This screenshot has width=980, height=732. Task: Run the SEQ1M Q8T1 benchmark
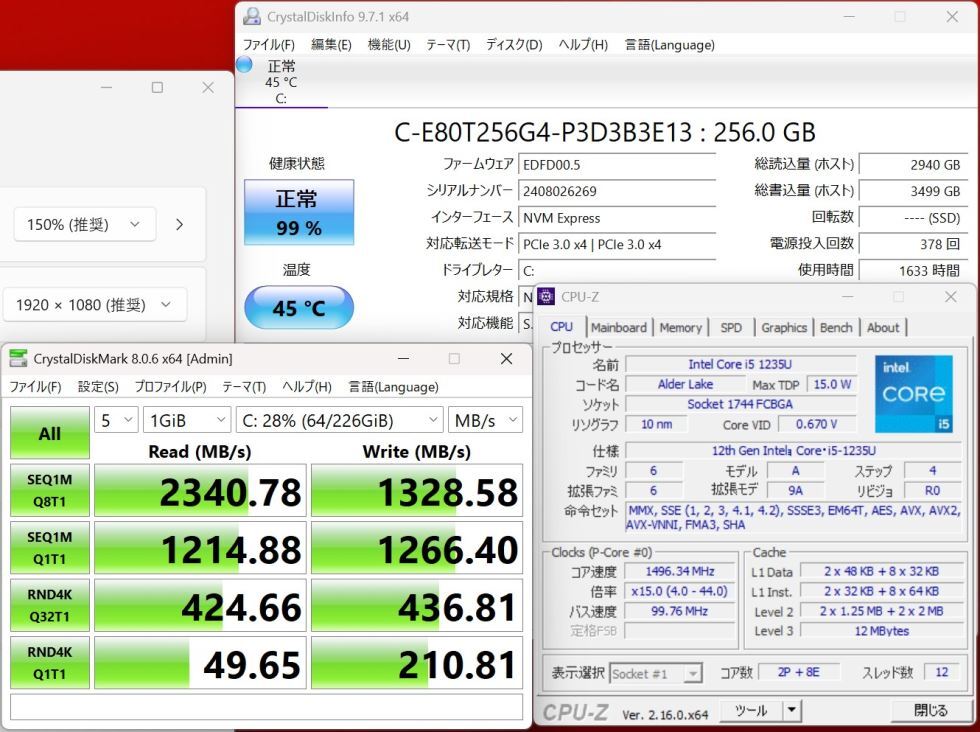[49, 490]
